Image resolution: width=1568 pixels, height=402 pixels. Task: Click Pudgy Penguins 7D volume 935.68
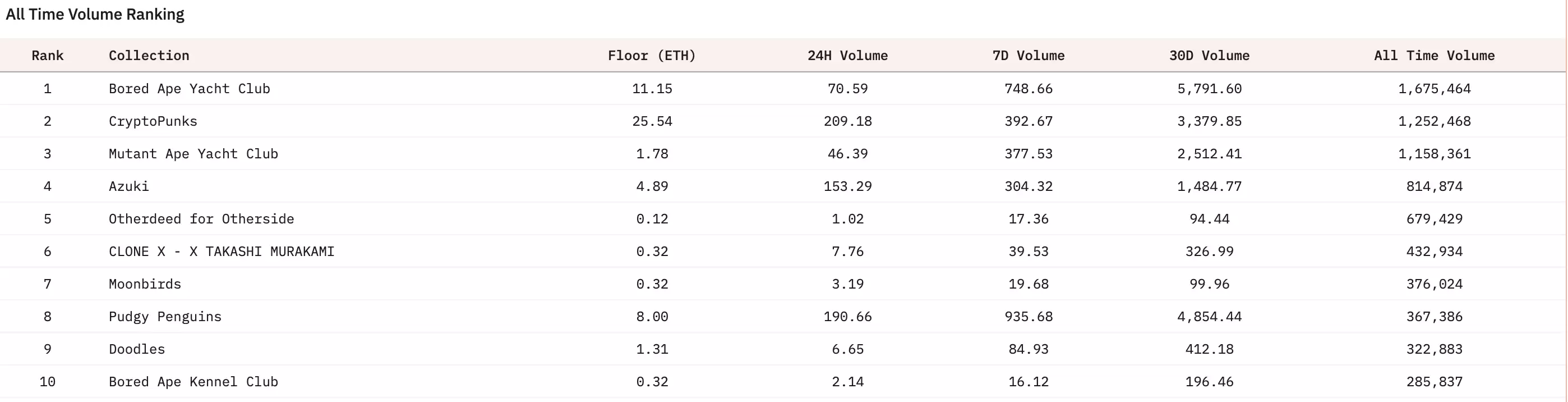coord(1028,317)
